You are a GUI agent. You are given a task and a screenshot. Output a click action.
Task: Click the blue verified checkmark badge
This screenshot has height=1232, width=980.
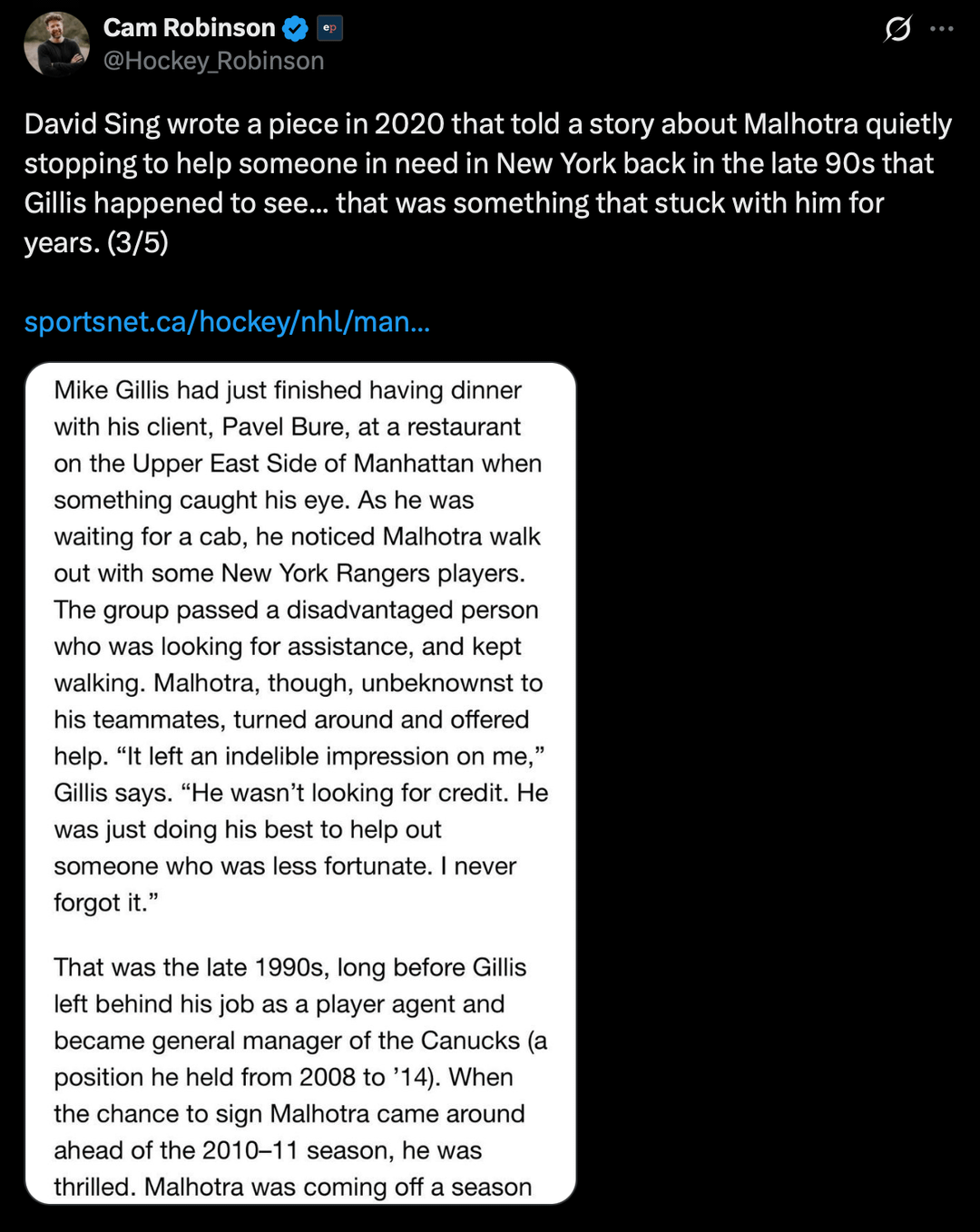coord(295,29)
